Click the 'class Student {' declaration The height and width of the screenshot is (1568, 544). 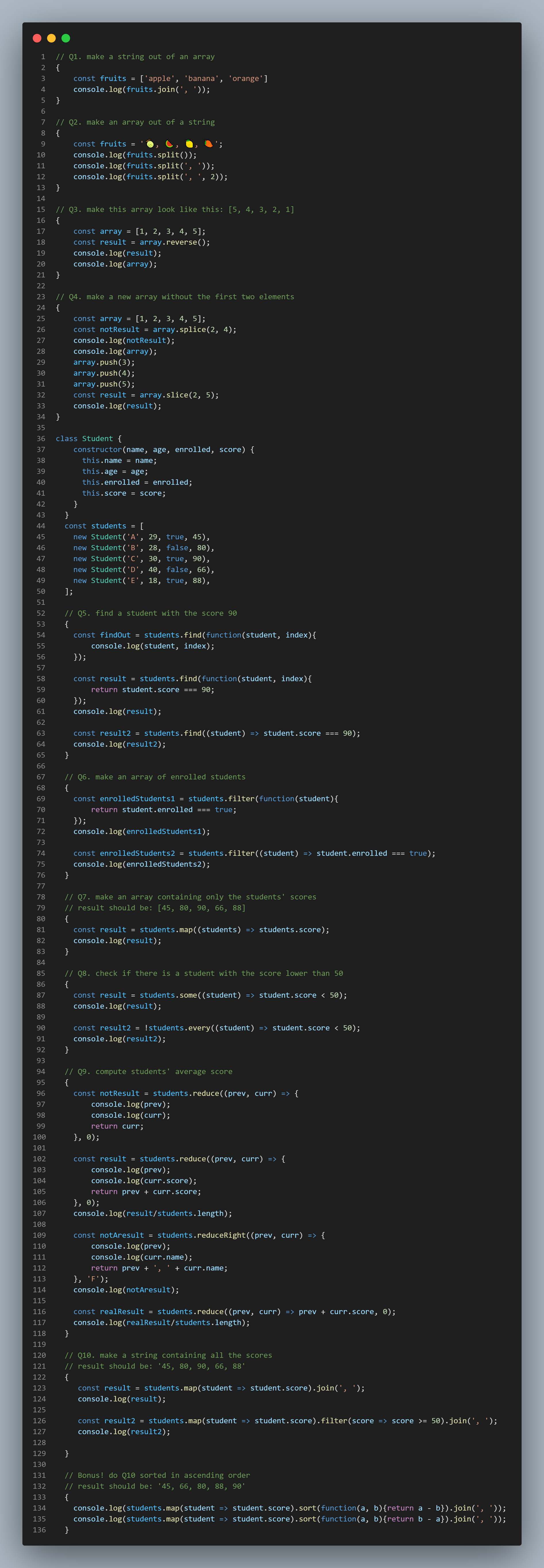89,439
